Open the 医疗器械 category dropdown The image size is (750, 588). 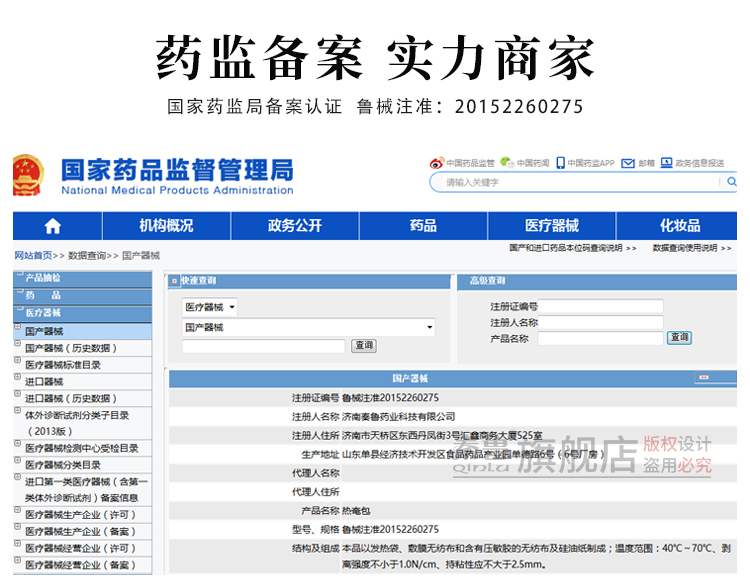[x=210, y=307]
